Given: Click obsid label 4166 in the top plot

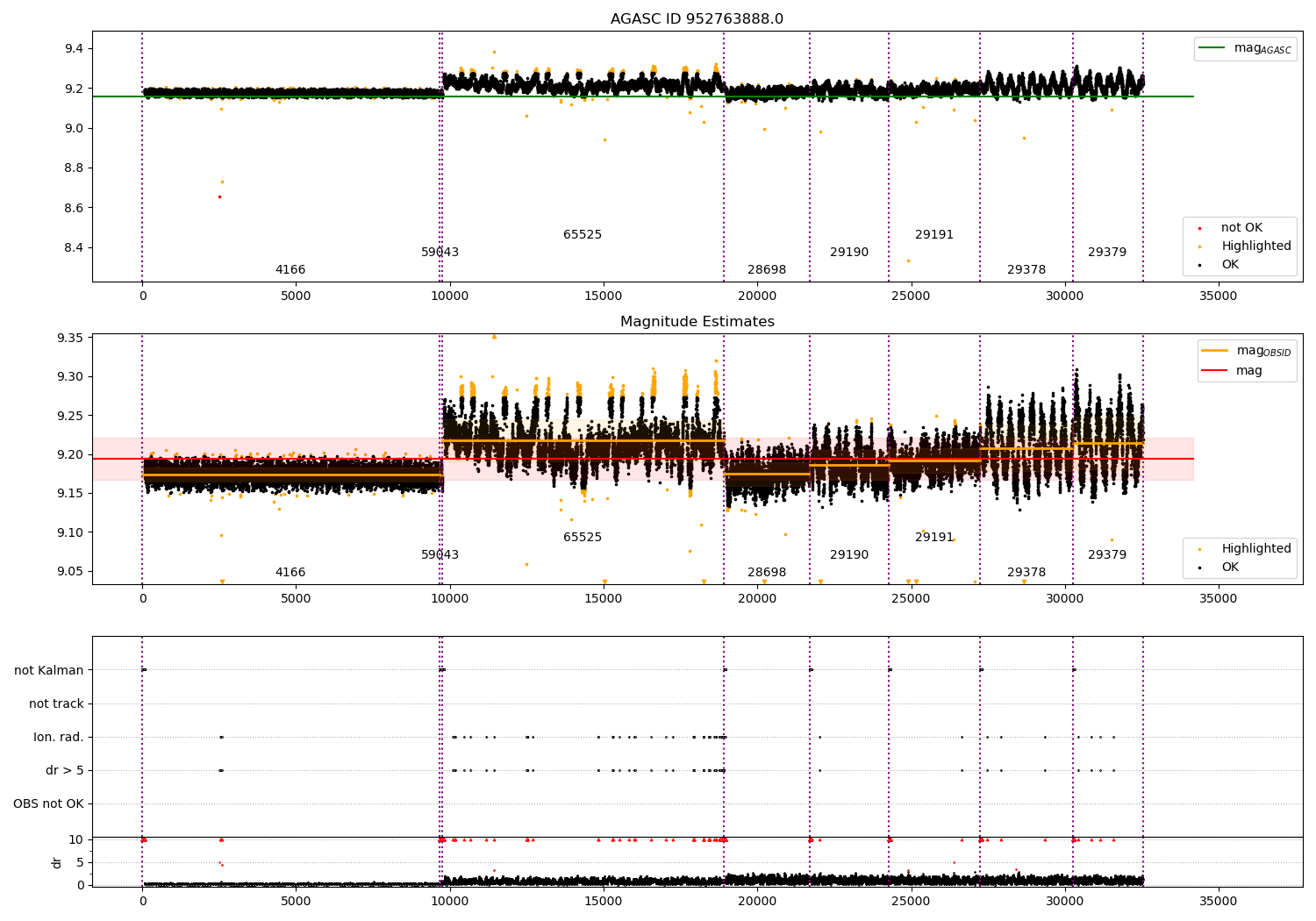Looking at the screenshot, I should tap(290, 270).
